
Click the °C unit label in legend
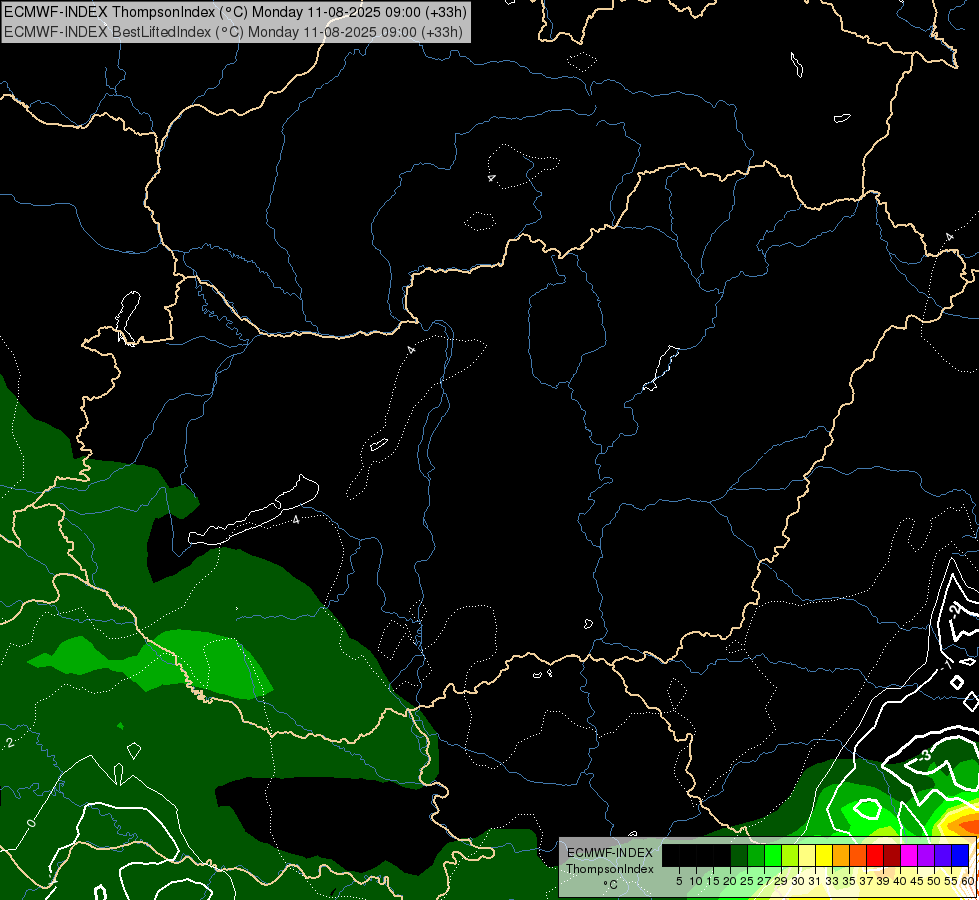(x=610, y=885)
